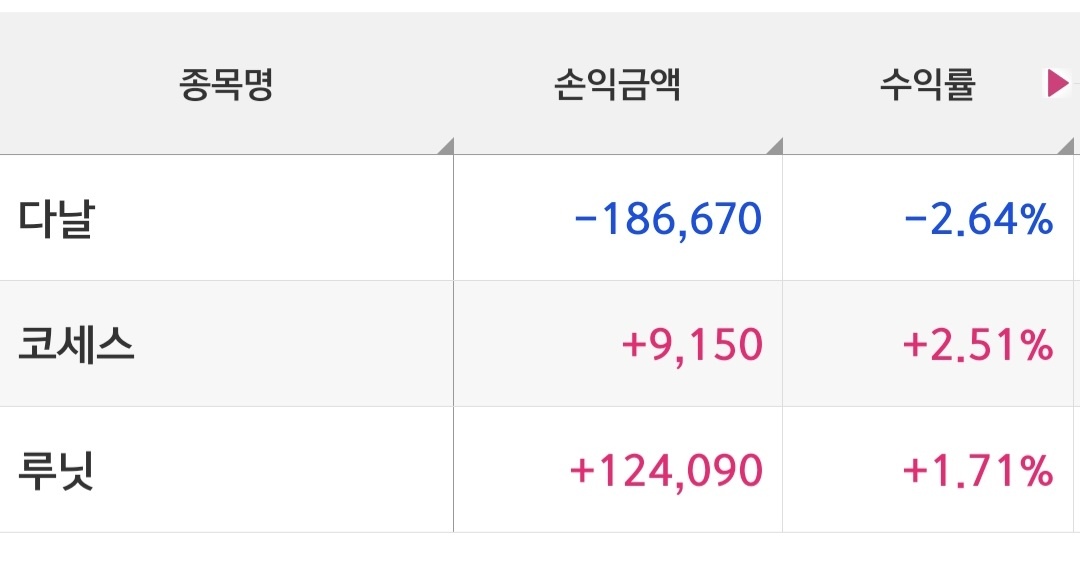Click empty space in 다날 row name cell
This screenshot has height=577, width=1080.
[276, 218]
